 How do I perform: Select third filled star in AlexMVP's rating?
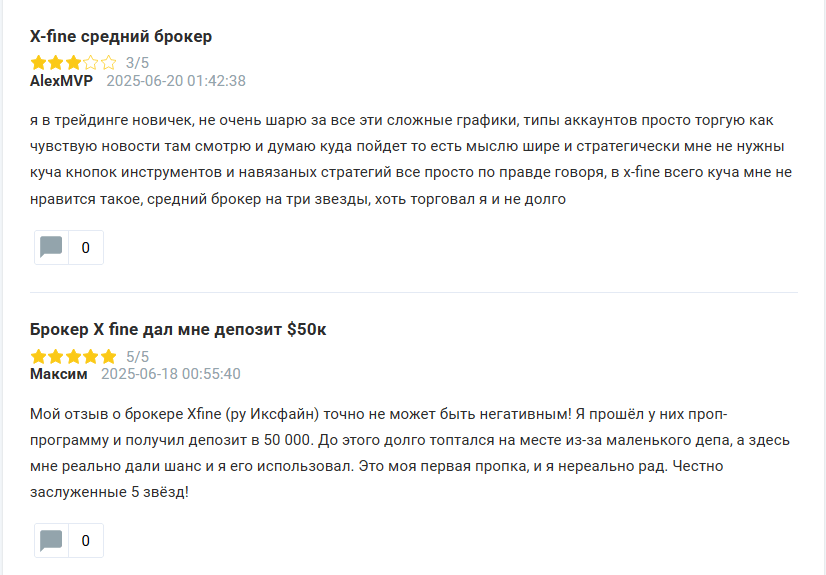[73, 63]
